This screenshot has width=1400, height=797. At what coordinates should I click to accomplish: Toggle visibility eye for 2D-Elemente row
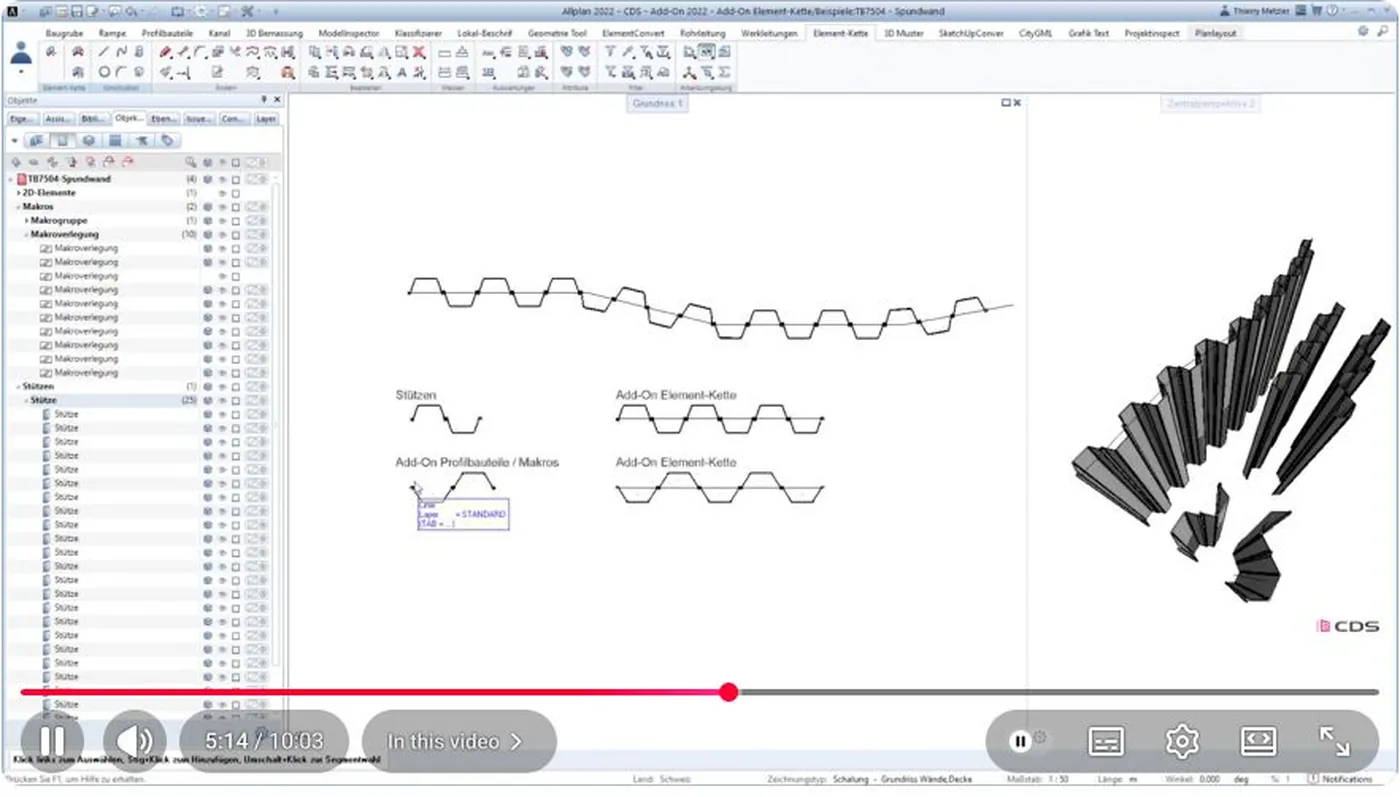[x=222, y=193]
